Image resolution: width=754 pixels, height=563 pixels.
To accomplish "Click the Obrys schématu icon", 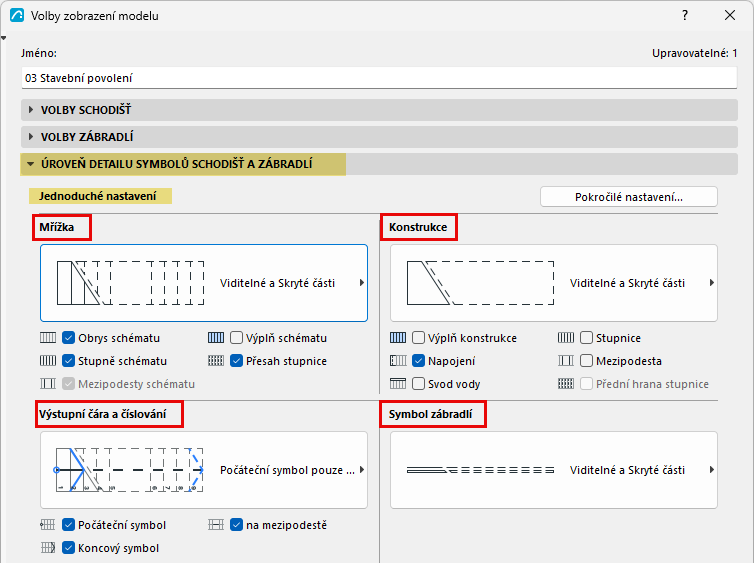I will pyautogui.click(x=48, y=338).
